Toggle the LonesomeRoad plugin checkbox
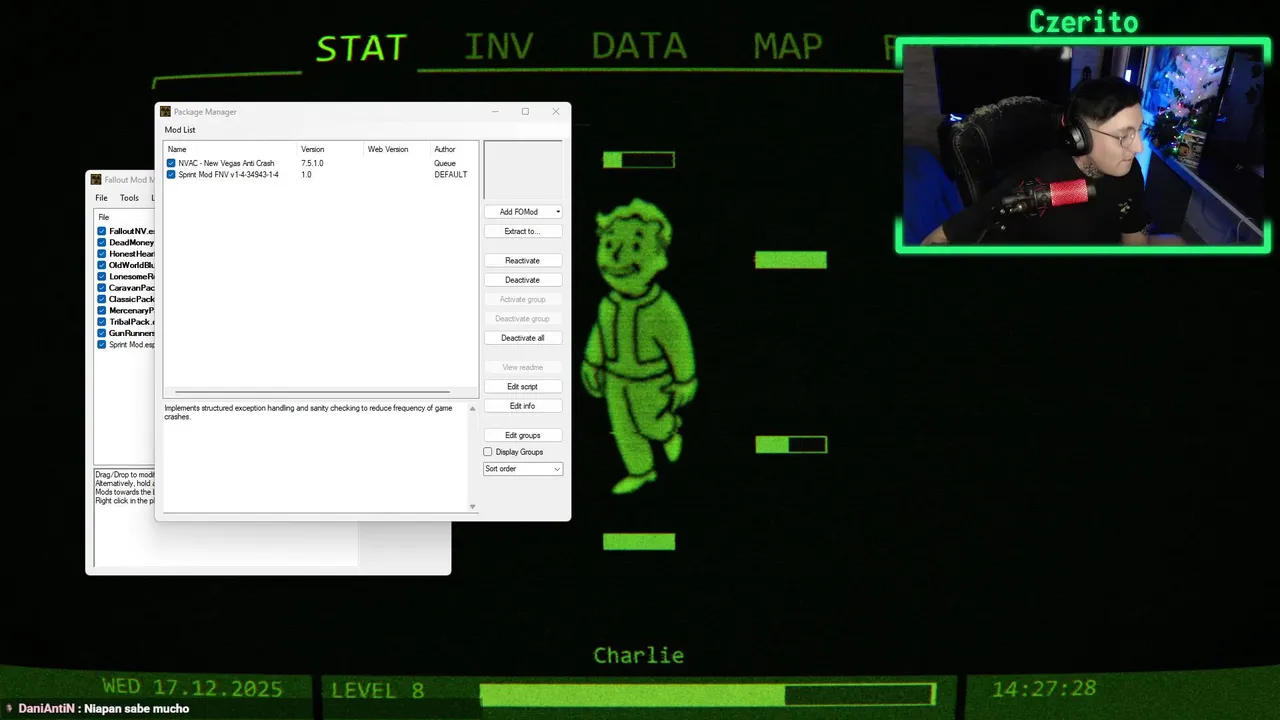Image resolution: width=1280 pixels, height=720 pixels. (102, 277)
